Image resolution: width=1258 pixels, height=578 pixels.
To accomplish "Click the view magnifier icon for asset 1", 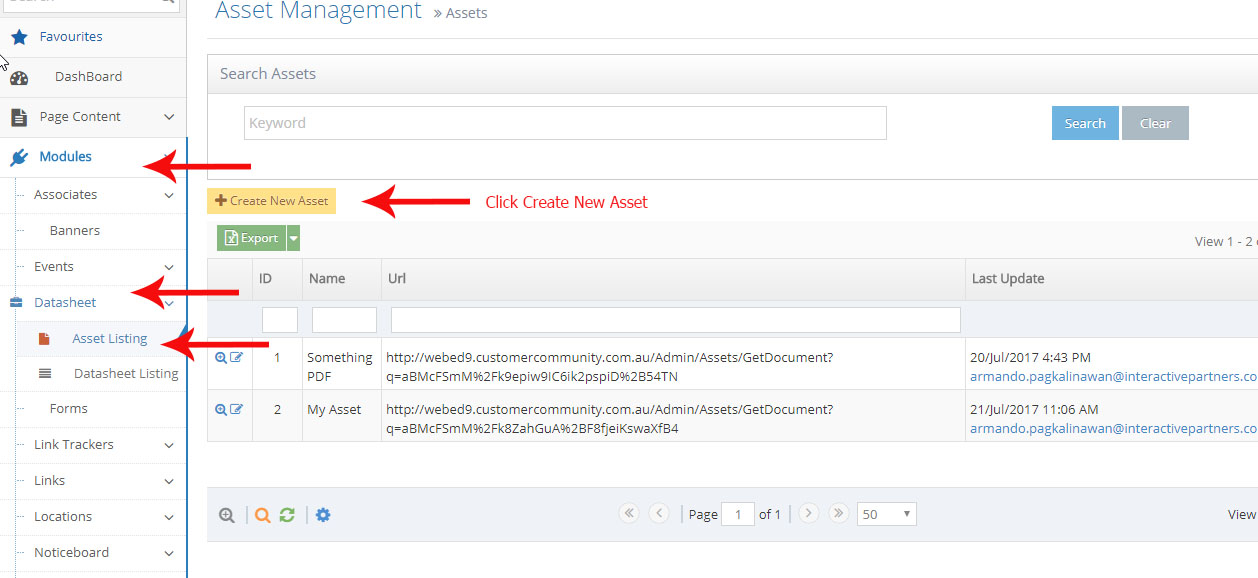I will 221,356.
